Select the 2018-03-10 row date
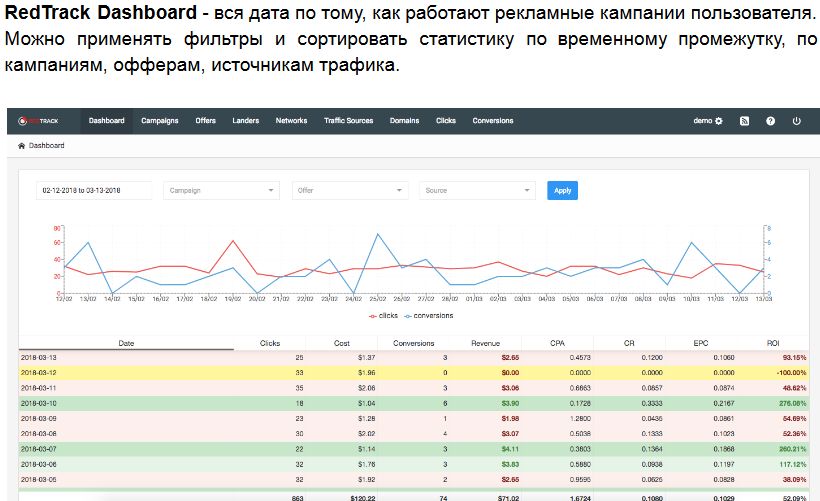This screenshot has height=501, width=820. click(x=39, y=403)
